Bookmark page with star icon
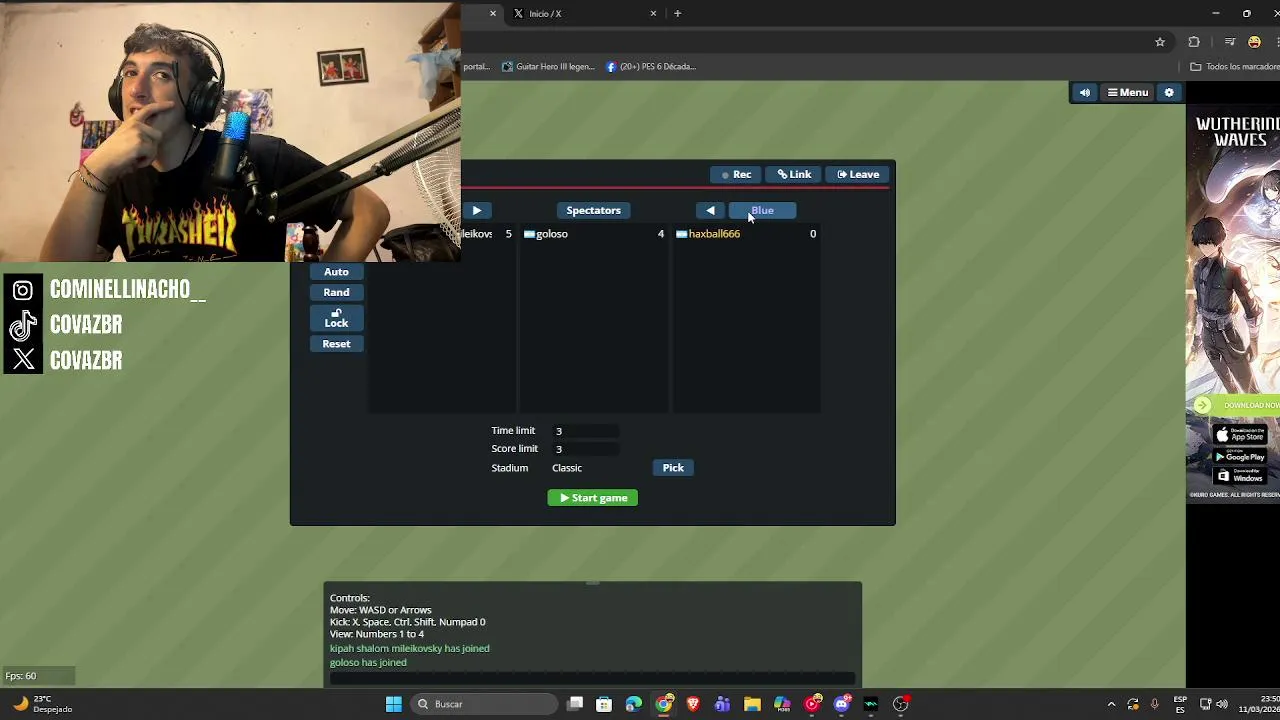This screenshot has height=720, width=1280. tap(1160, 42)
